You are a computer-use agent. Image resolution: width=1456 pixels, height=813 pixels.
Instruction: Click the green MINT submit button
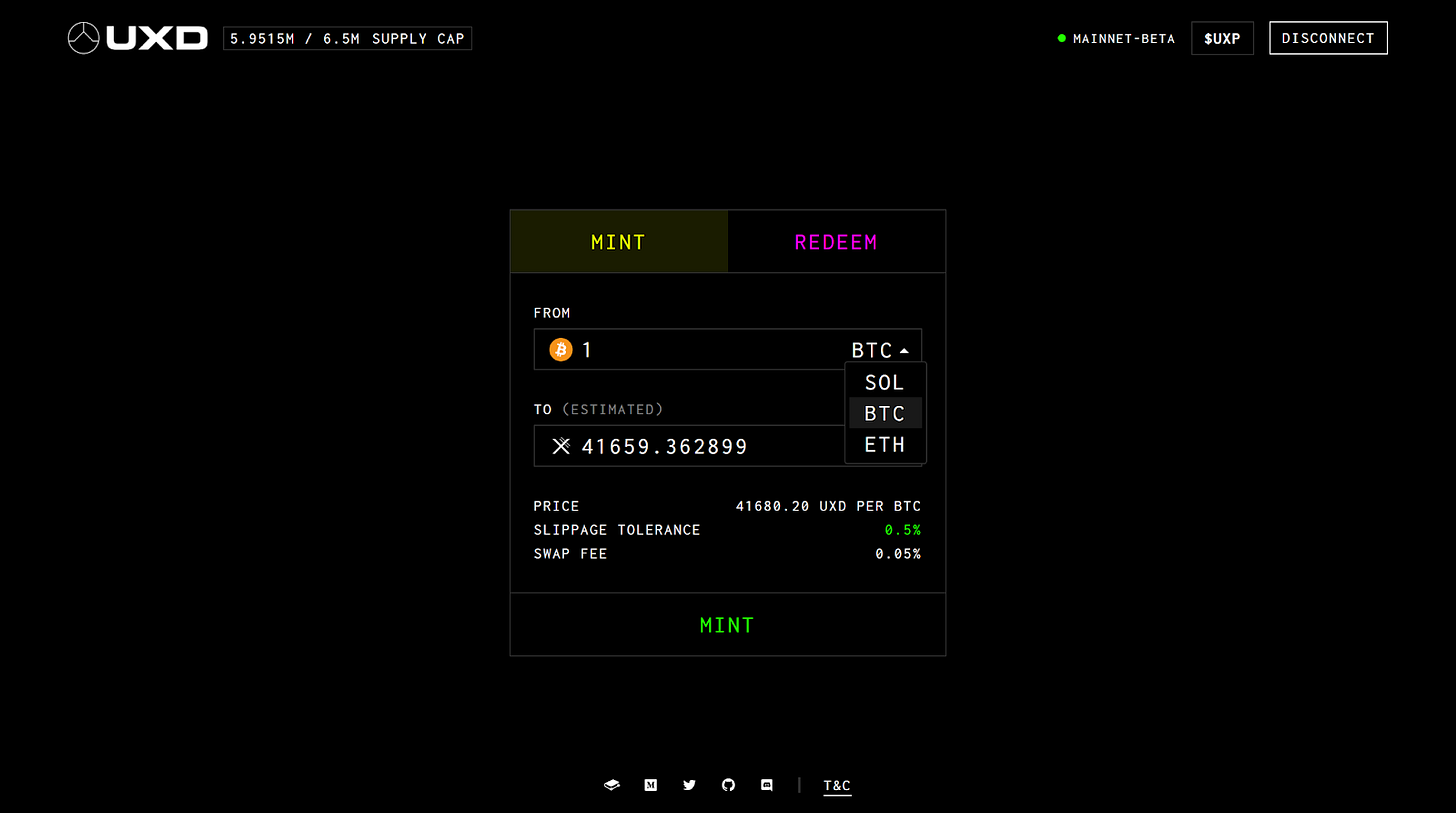click(728, 625)
